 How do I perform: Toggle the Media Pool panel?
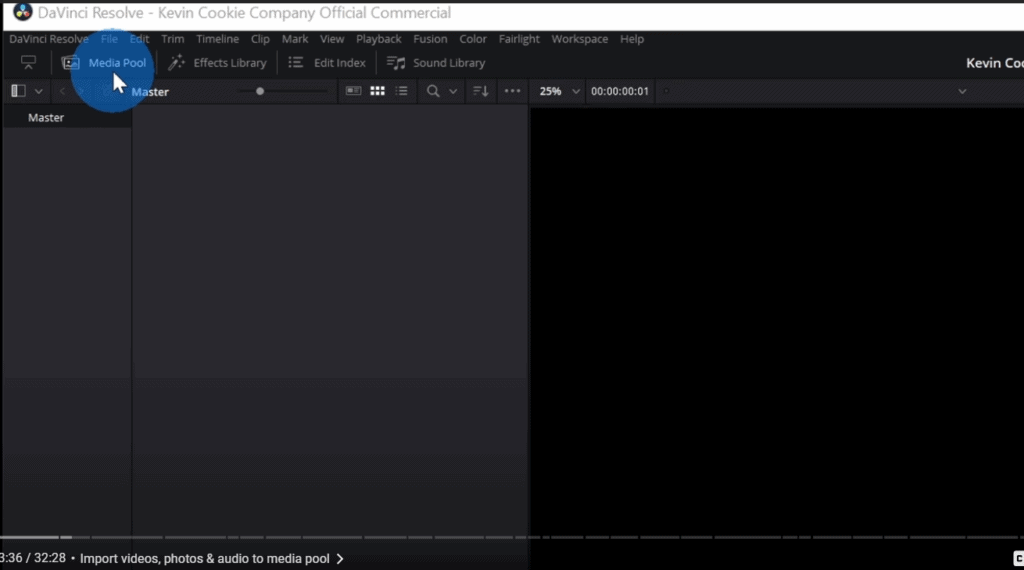104,63
